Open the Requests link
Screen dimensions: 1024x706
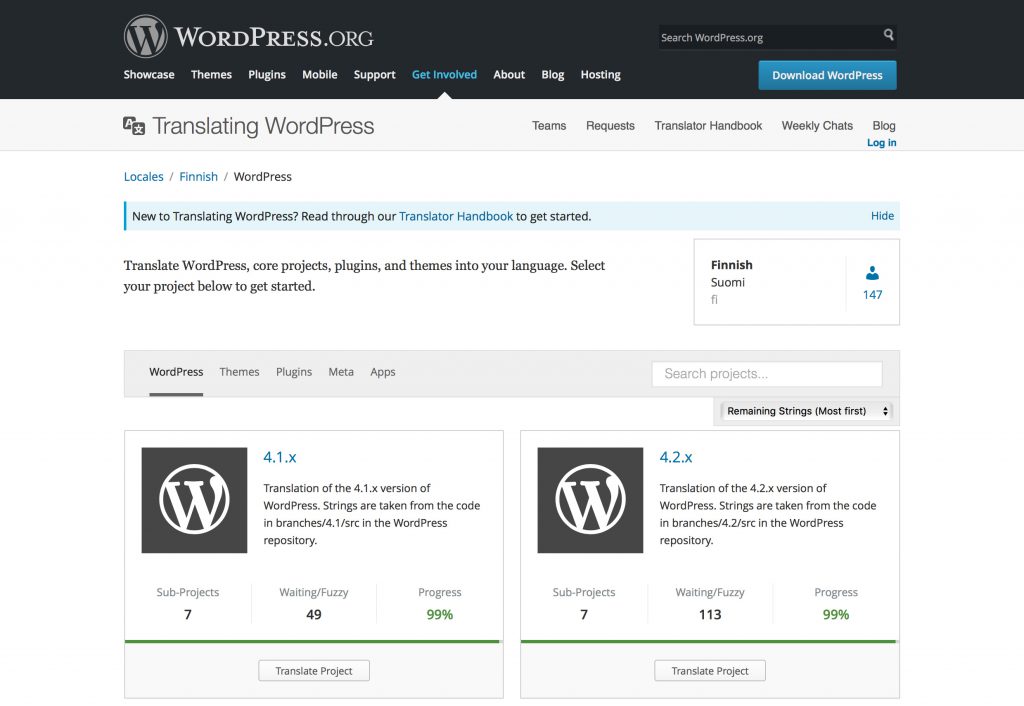tap(610, 125)
